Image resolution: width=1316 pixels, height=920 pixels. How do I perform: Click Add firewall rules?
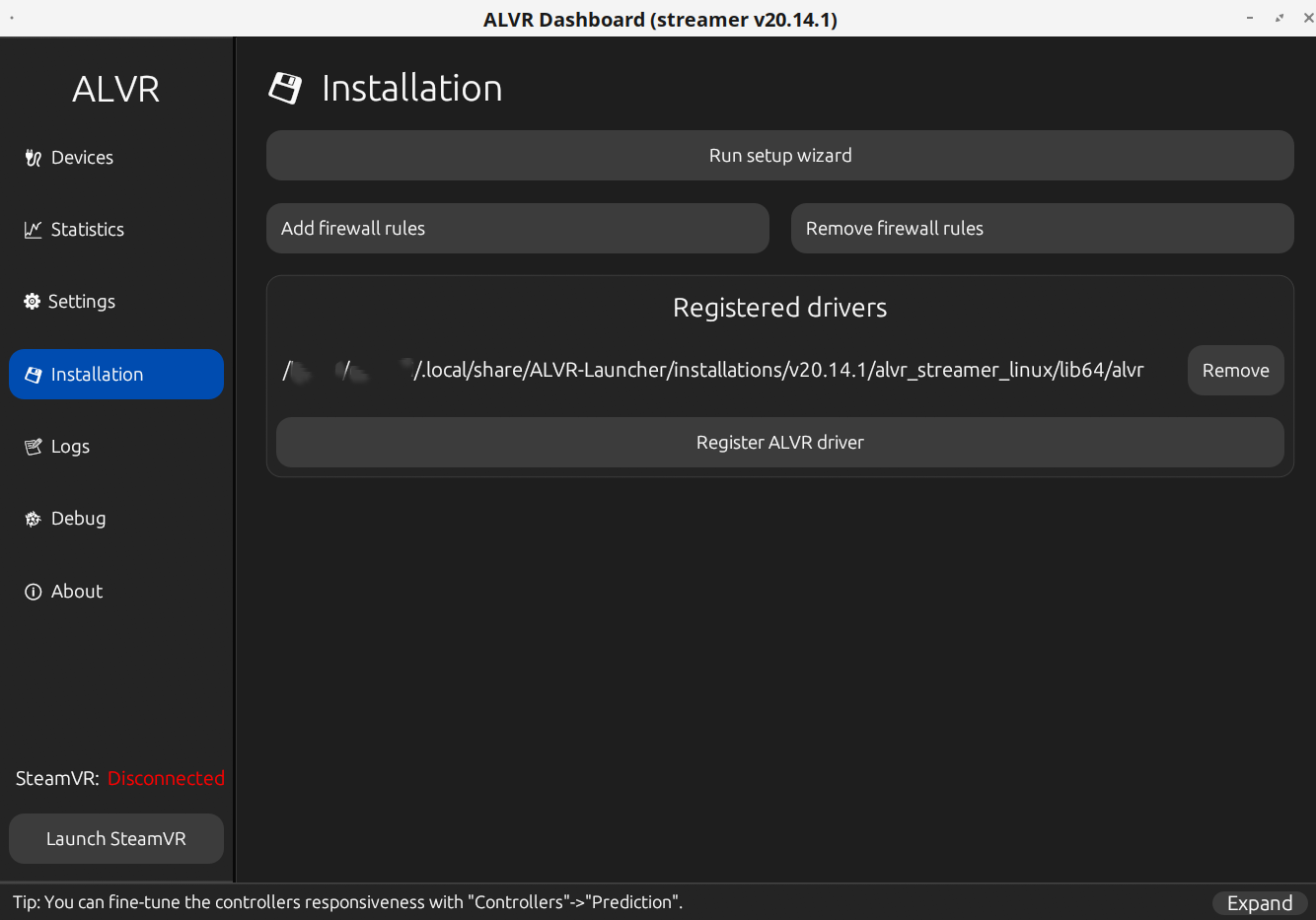click(518, 229)
